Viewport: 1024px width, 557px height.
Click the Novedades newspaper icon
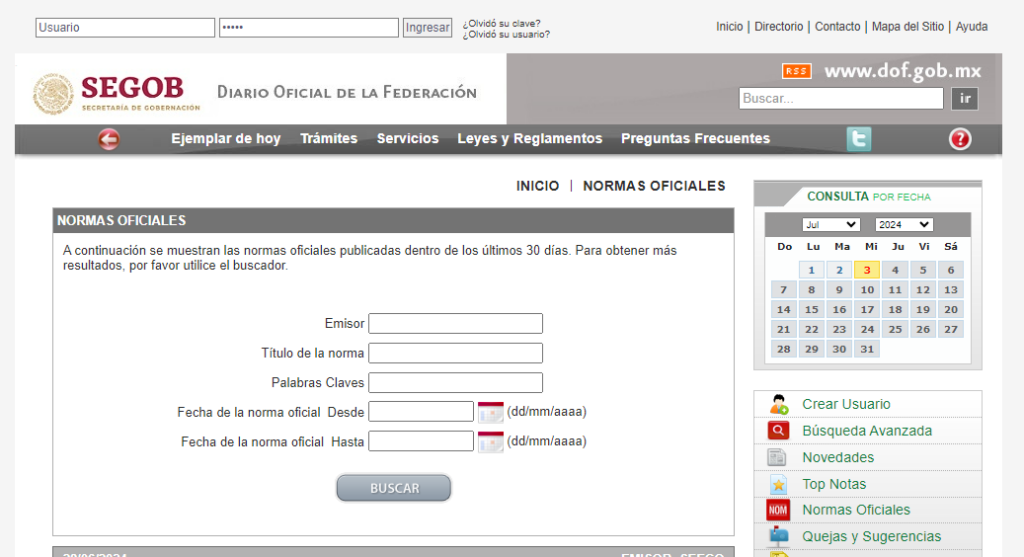777,457
